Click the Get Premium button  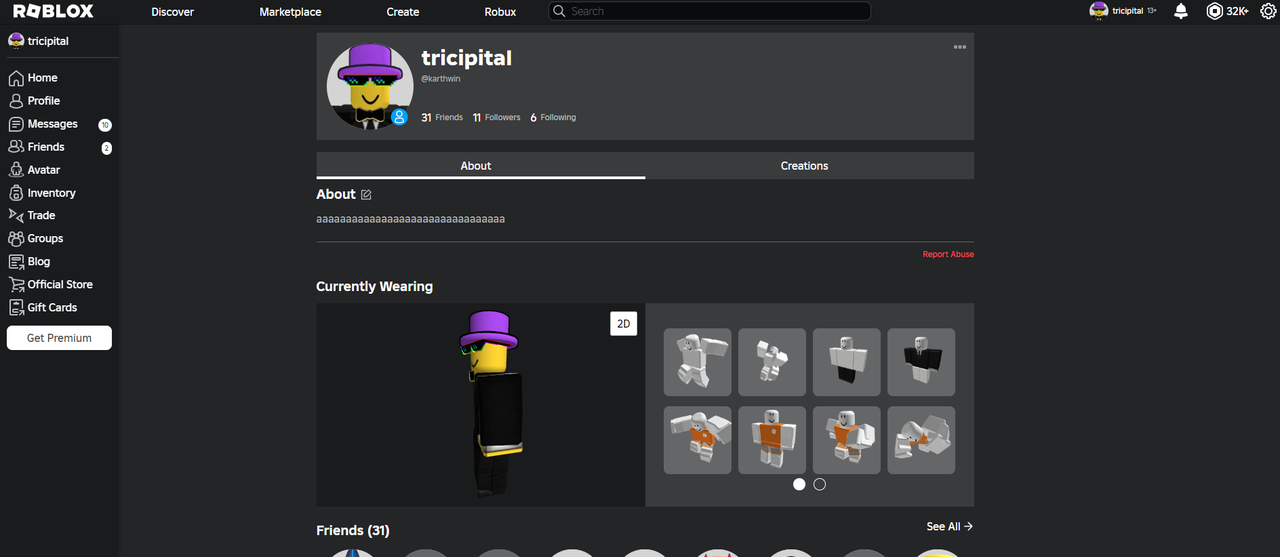click(59, 338)
